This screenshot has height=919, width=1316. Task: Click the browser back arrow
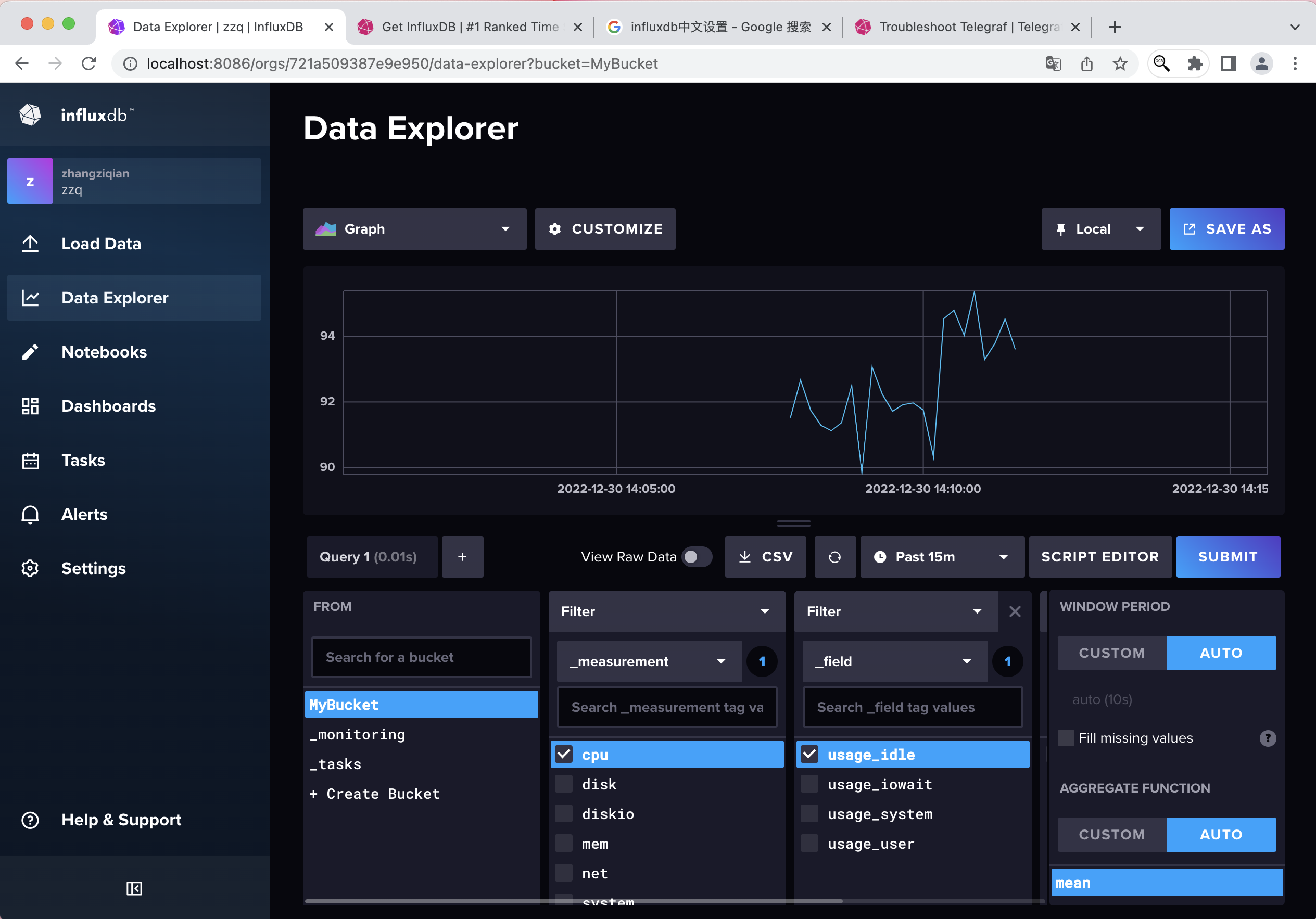[x=22, y=63]
